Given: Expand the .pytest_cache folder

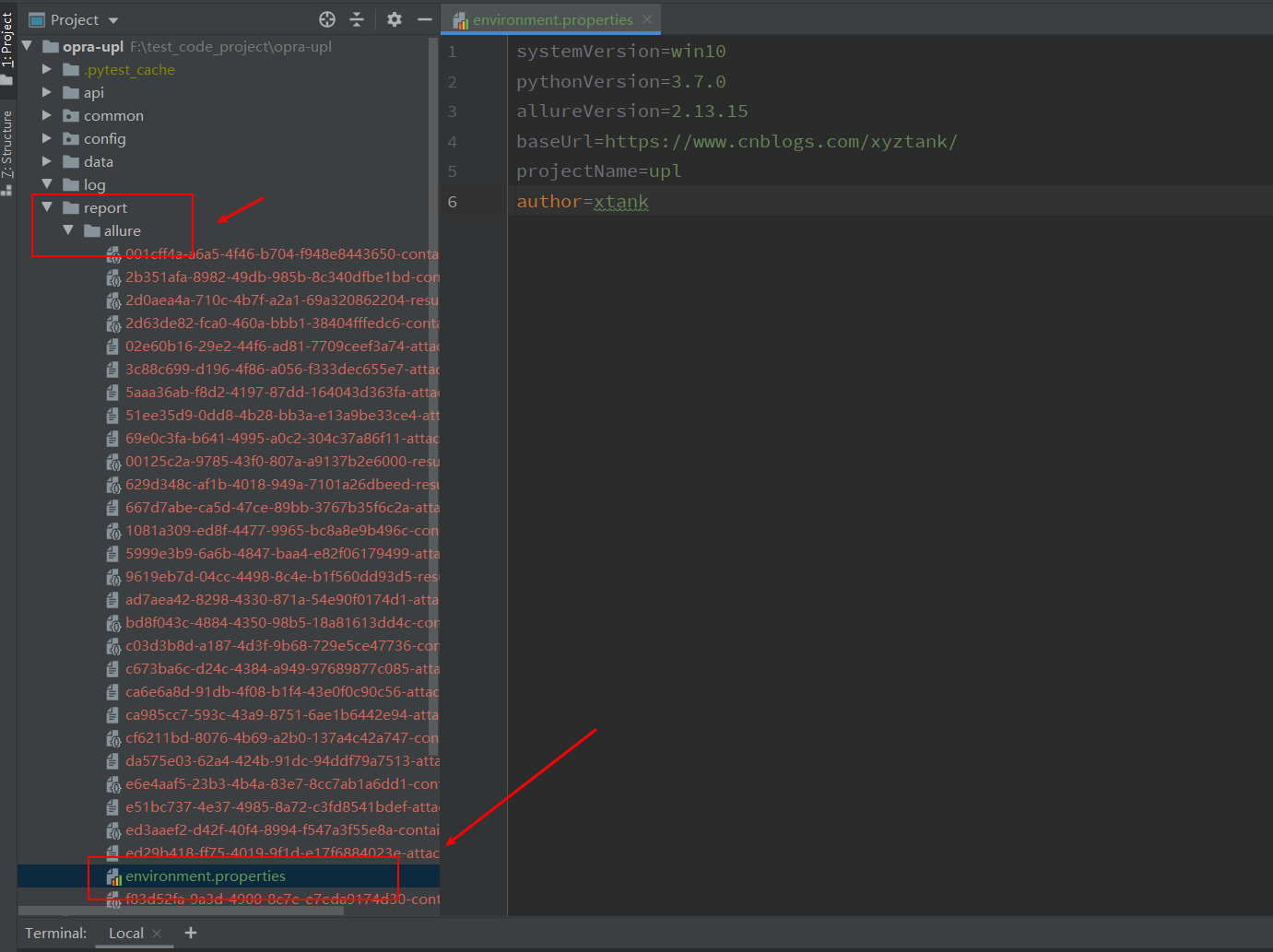Looking at the screenshot, I should click(x=47, y=69).
